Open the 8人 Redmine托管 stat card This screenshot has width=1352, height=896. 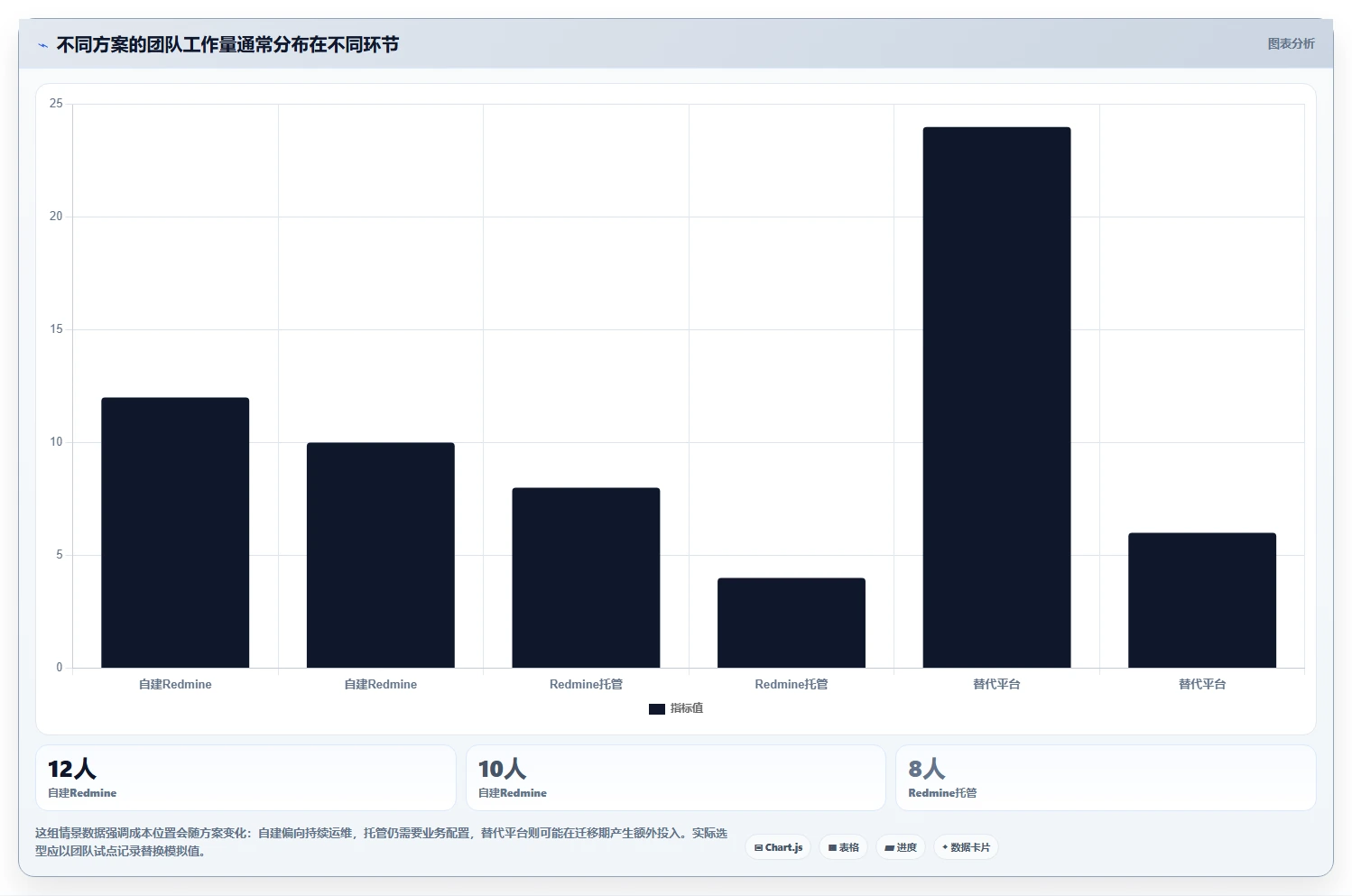click(1106, 778)
